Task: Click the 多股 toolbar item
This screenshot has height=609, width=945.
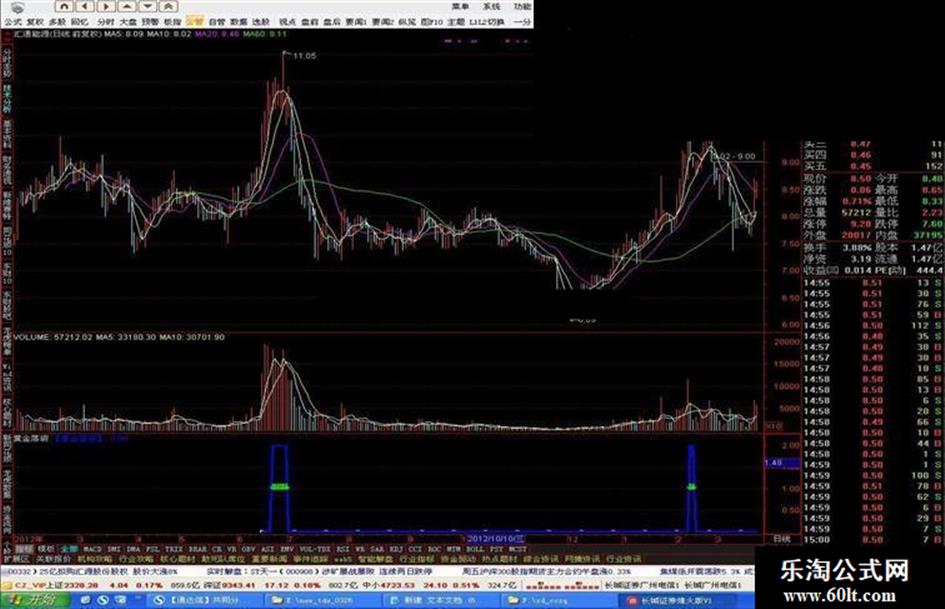Action: tap(57, 22)
